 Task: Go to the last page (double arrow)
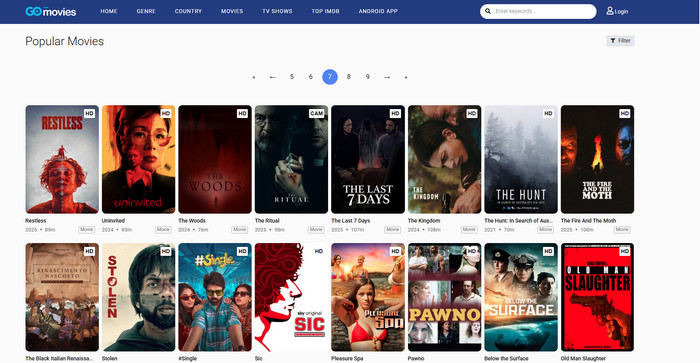coord(406,77)
